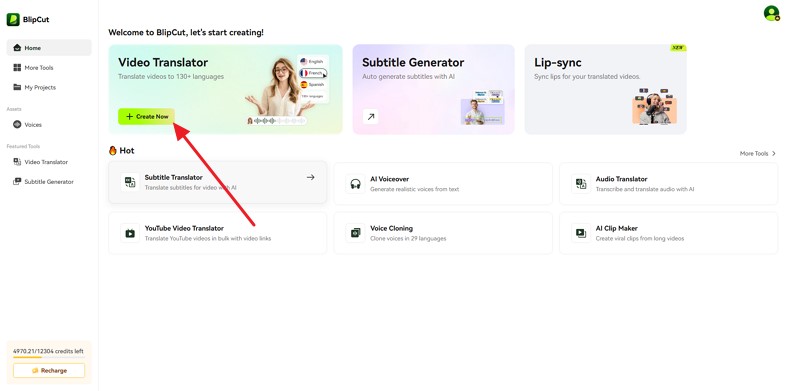The height and width of the screenshot is (391, 788).
Task: Click the Voice Cloning icon
Action: click(356, 233)
